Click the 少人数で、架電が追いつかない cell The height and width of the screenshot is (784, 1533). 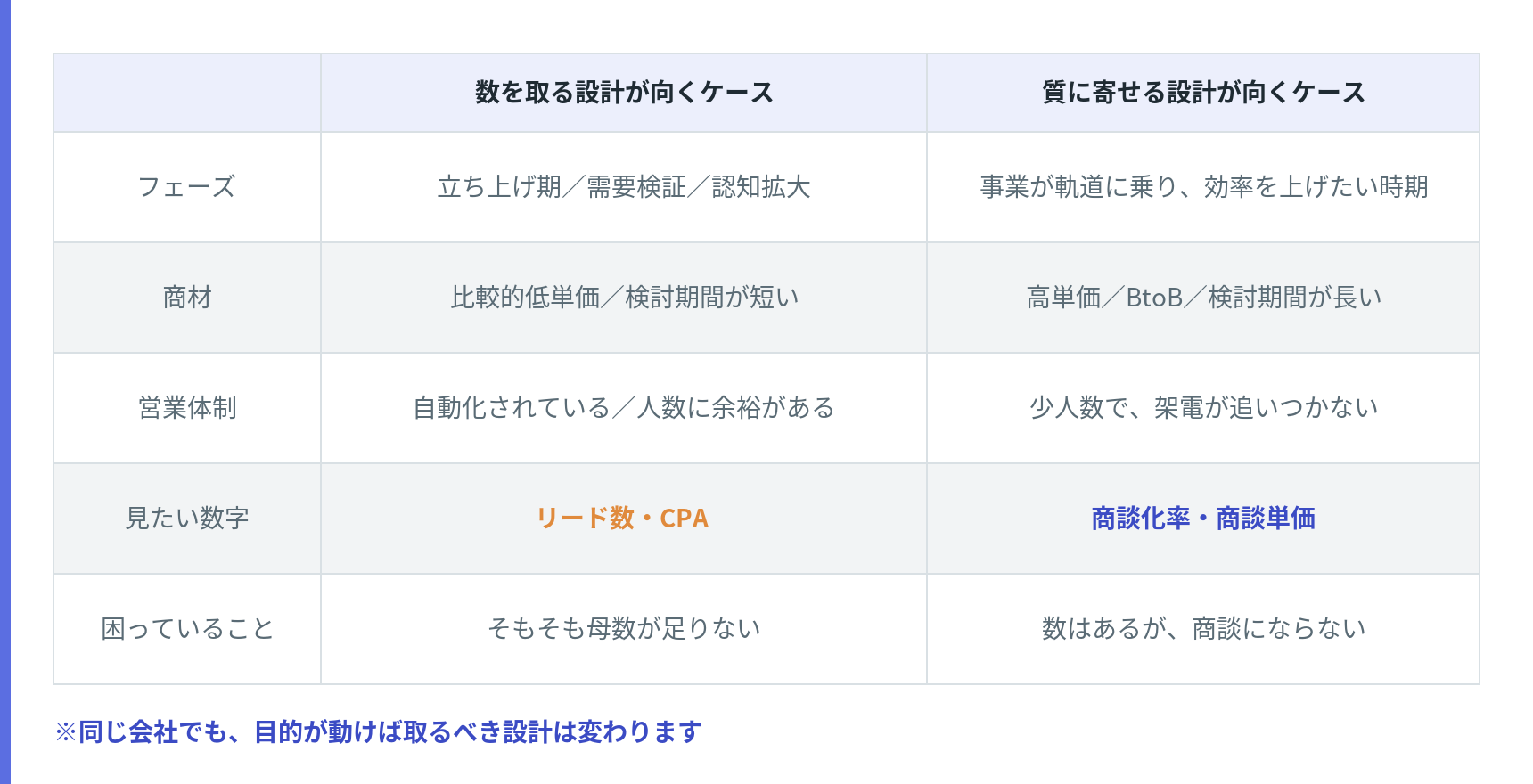coord(1203,408)
